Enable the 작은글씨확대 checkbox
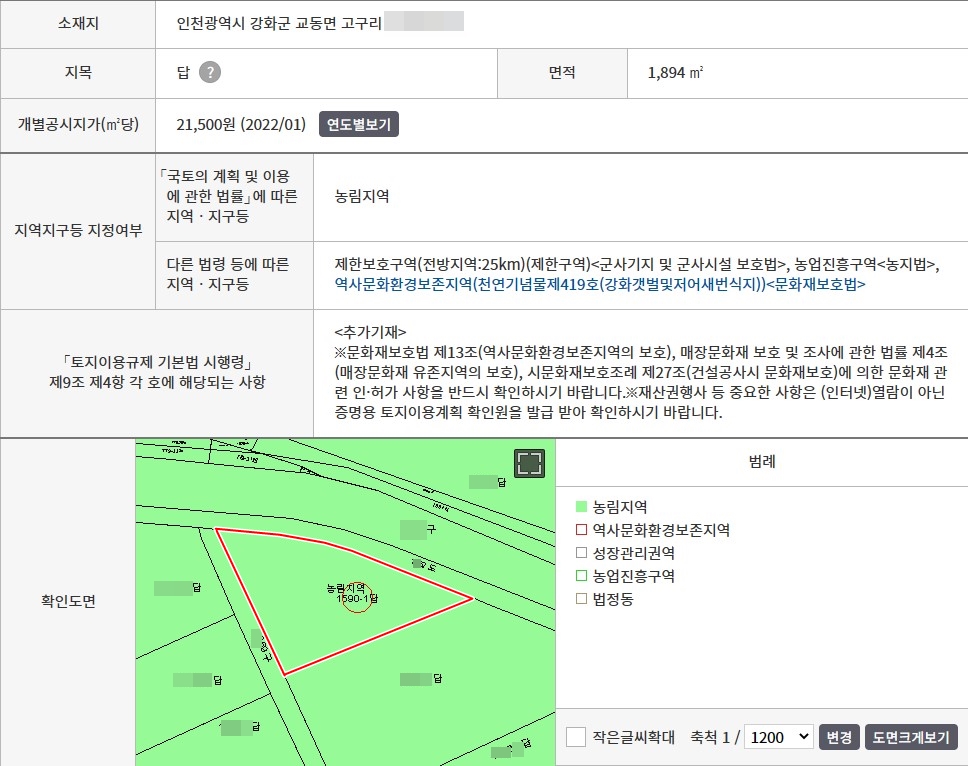Image resolution: width=968 pixels, height=766 pixels. [576, 737]
